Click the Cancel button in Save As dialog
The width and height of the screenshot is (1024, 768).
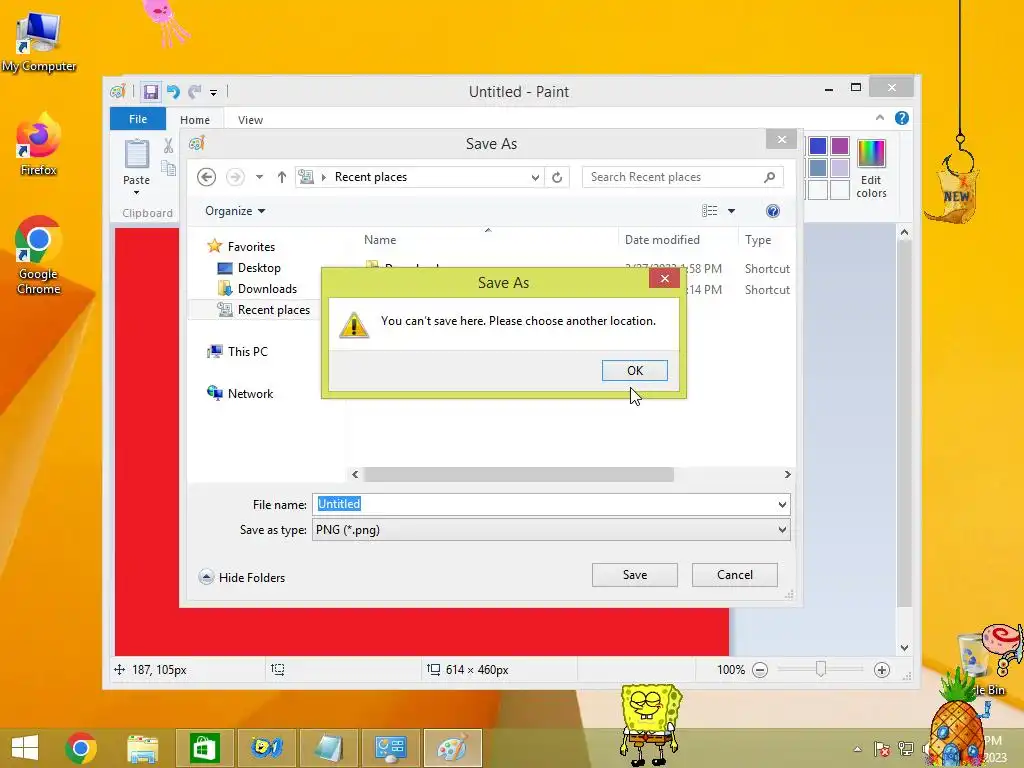pos(735,575)
